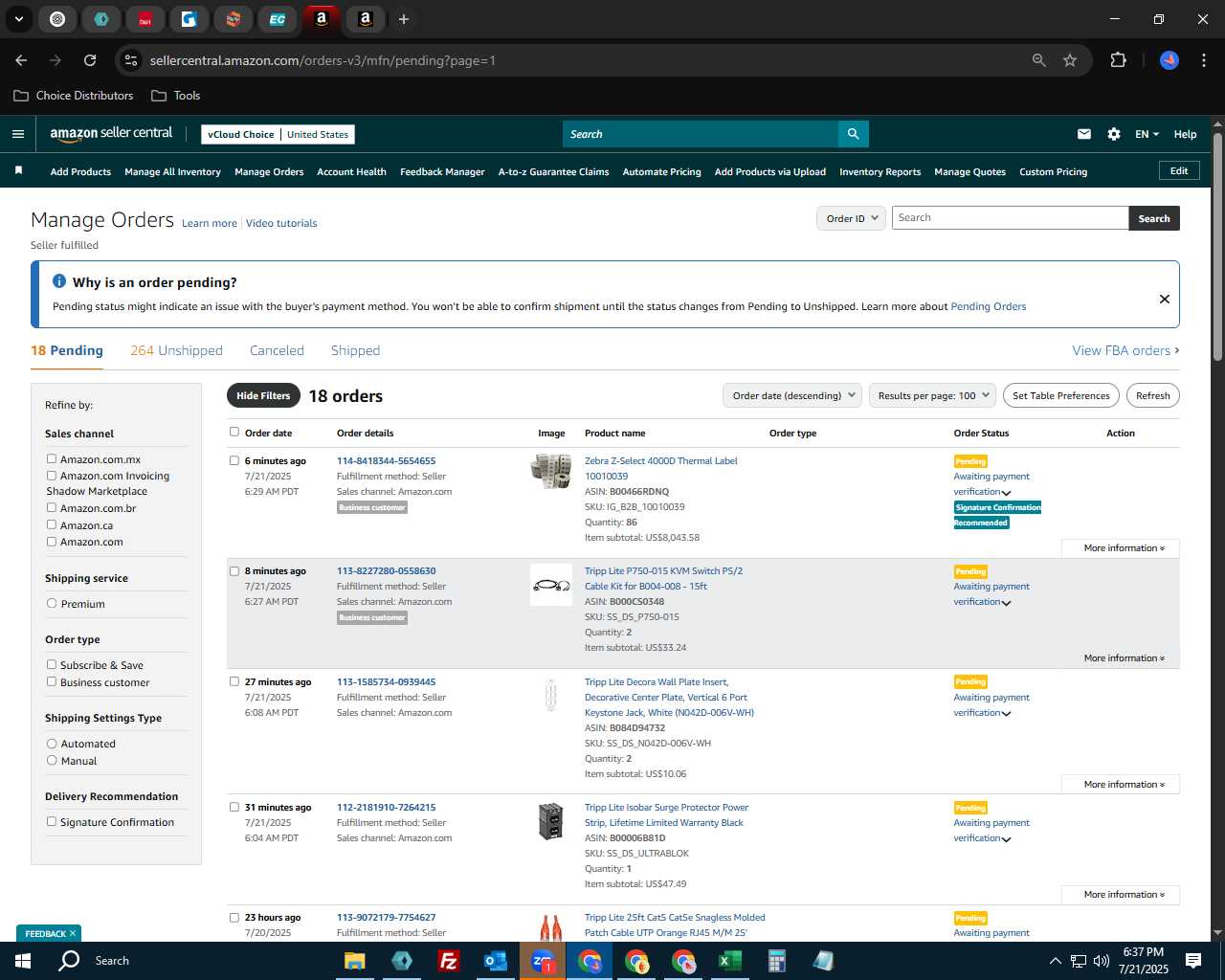The image size is (1225, 980).
Task: Open Calculator from taskbar
Action: (x=776, y=961)
